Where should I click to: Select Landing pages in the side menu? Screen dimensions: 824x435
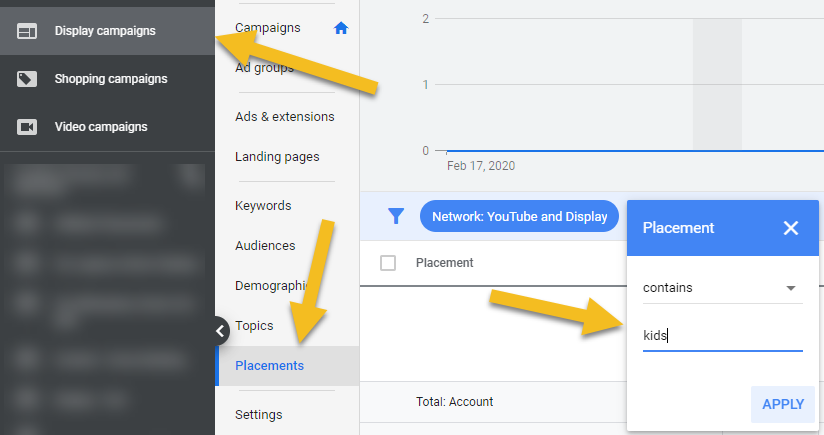coord(277,157)
